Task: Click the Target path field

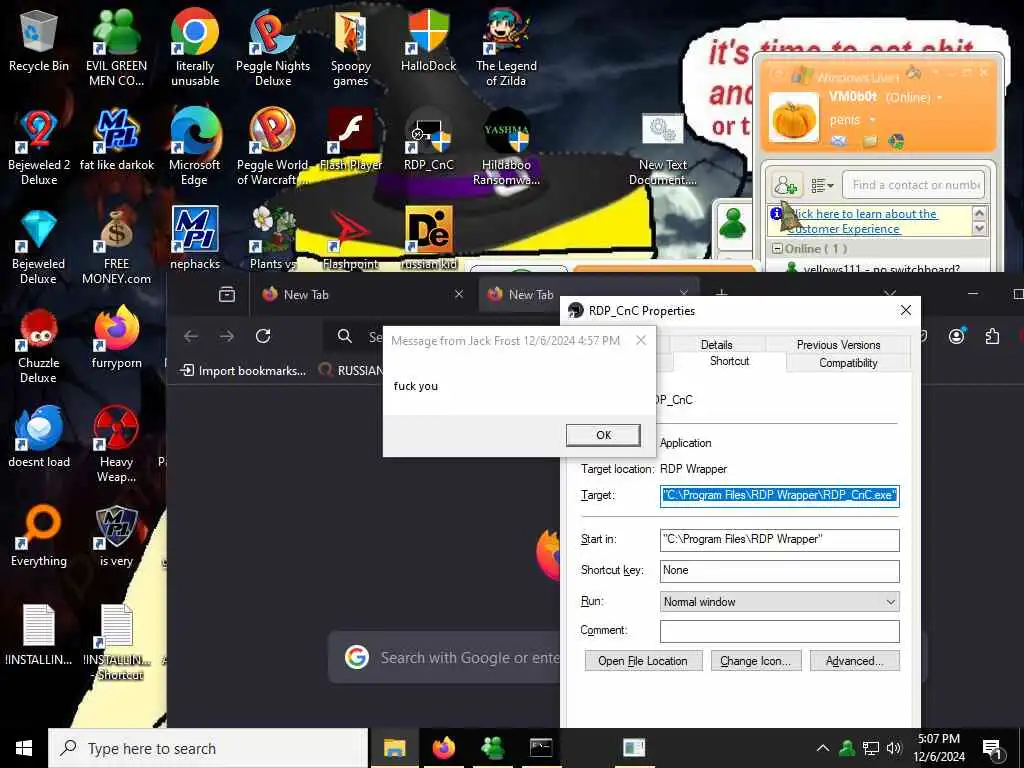Action: click(779, 495)
